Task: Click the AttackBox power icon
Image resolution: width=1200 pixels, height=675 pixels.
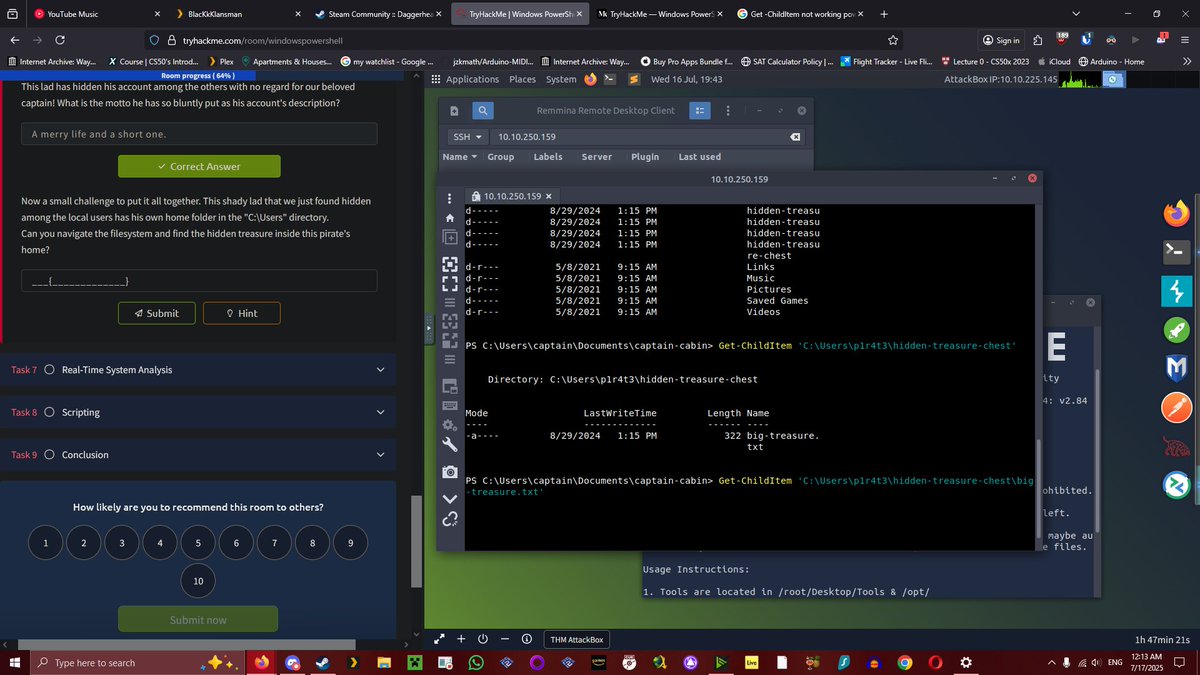Action: pyautogui.click(x=483, y=639)
